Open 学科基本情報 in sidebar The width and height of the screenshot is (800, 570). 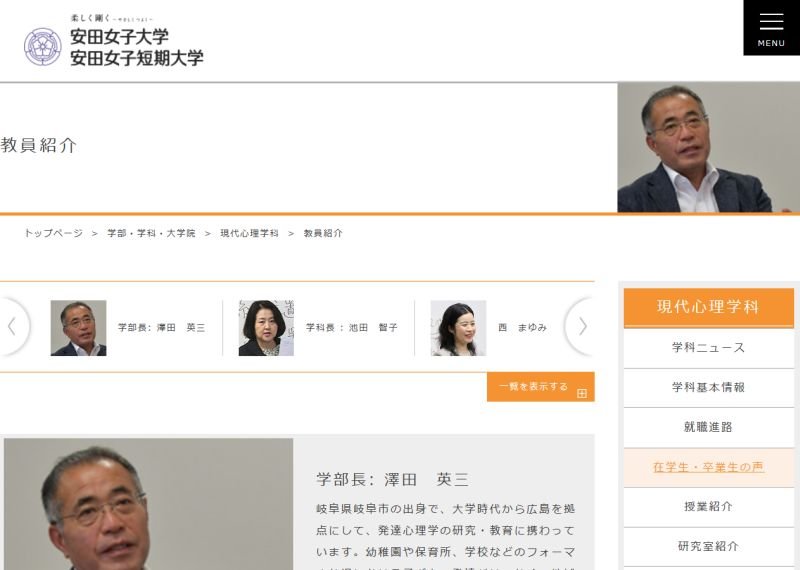click(709, 388)
